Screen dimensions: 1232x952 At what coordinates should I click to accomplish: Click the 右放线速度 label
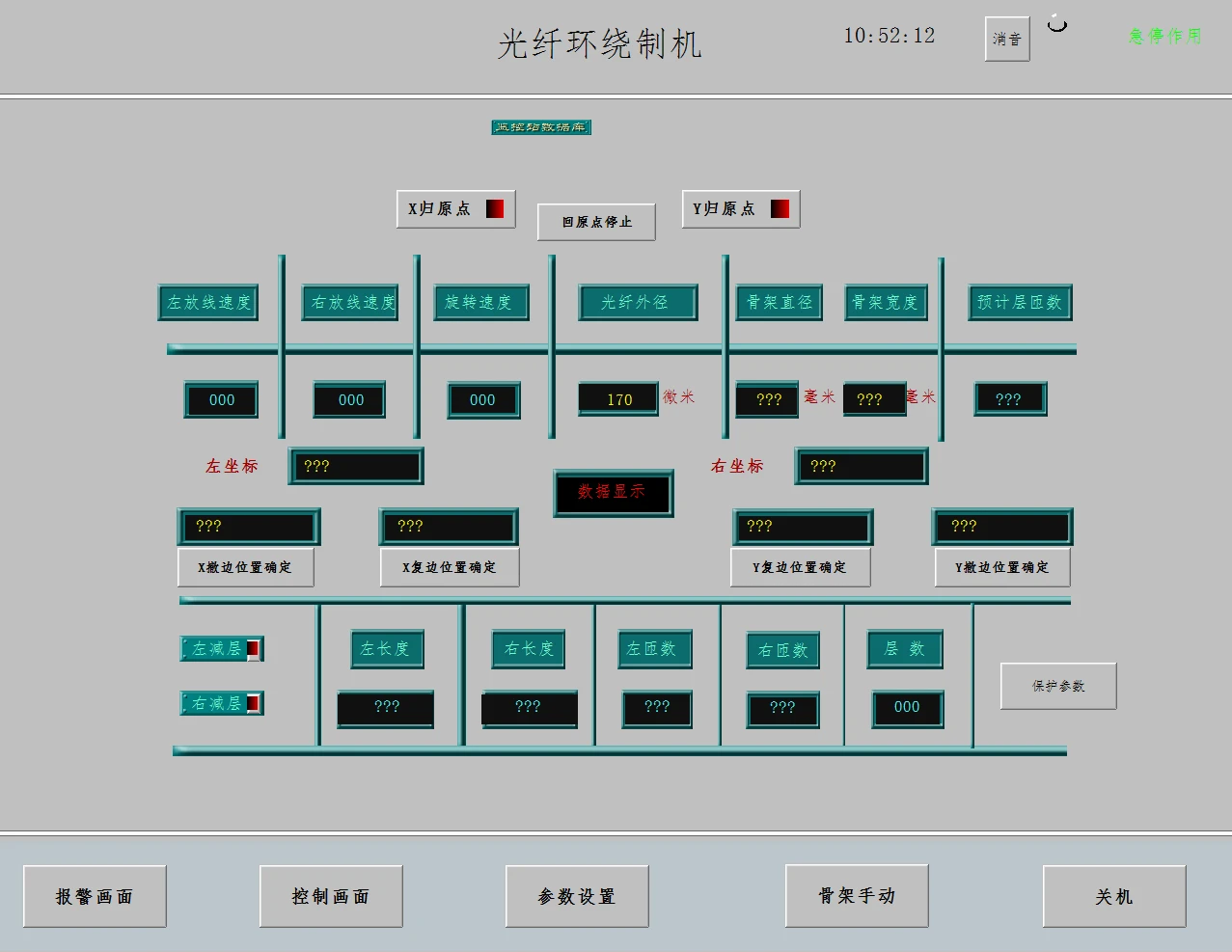(351, 303)
